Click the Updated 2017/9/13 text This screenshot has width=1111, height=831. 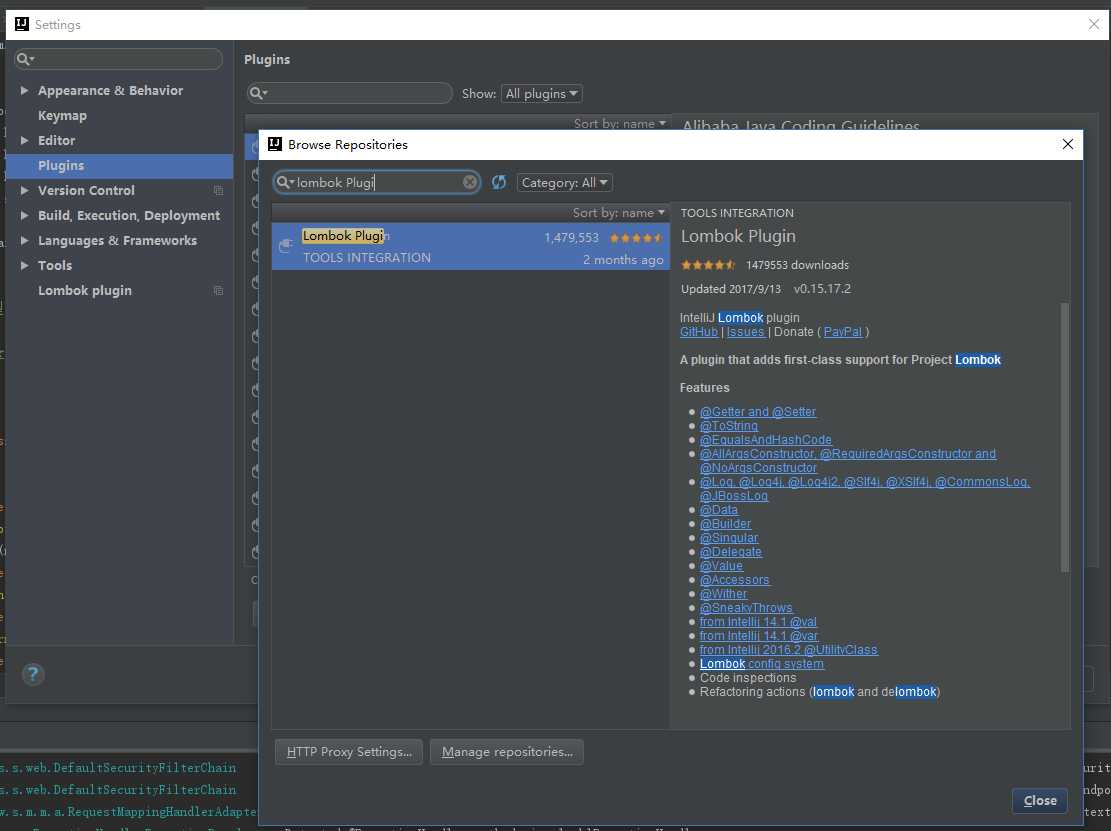pos(731,289)
